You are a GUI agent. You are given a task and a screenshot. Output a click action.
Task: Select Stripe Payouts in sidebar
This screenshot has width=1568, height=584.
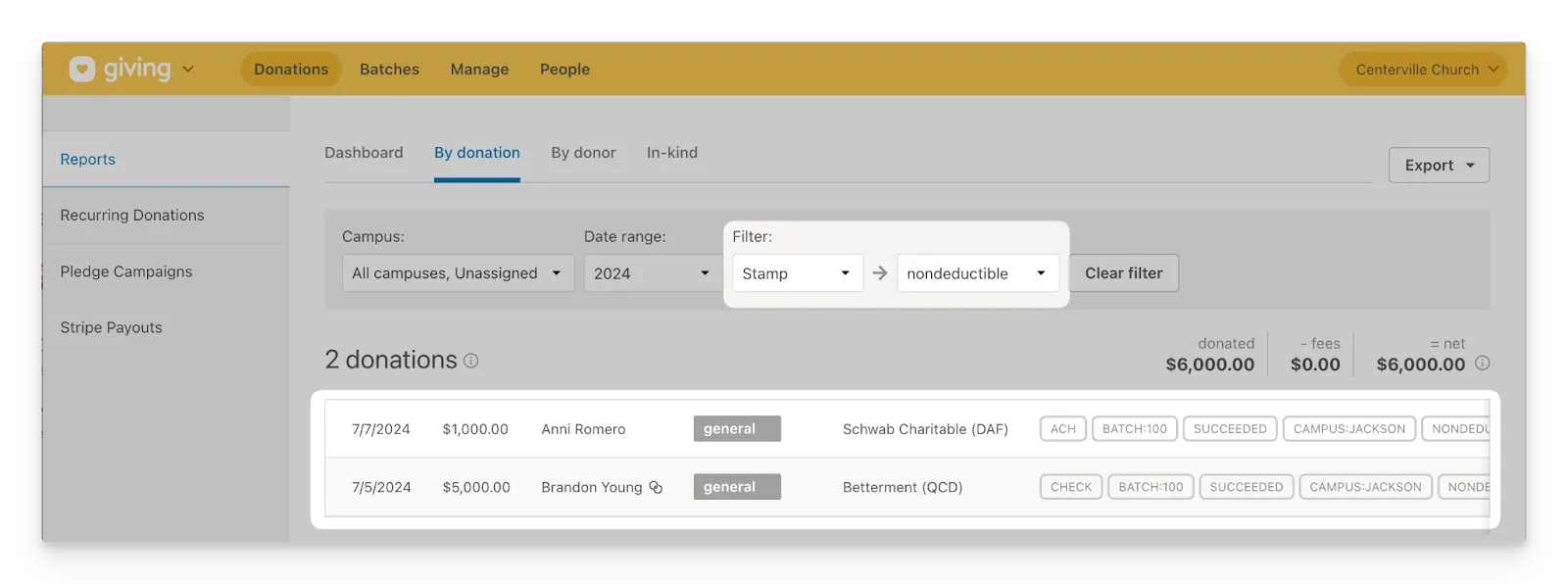point(111,327)
